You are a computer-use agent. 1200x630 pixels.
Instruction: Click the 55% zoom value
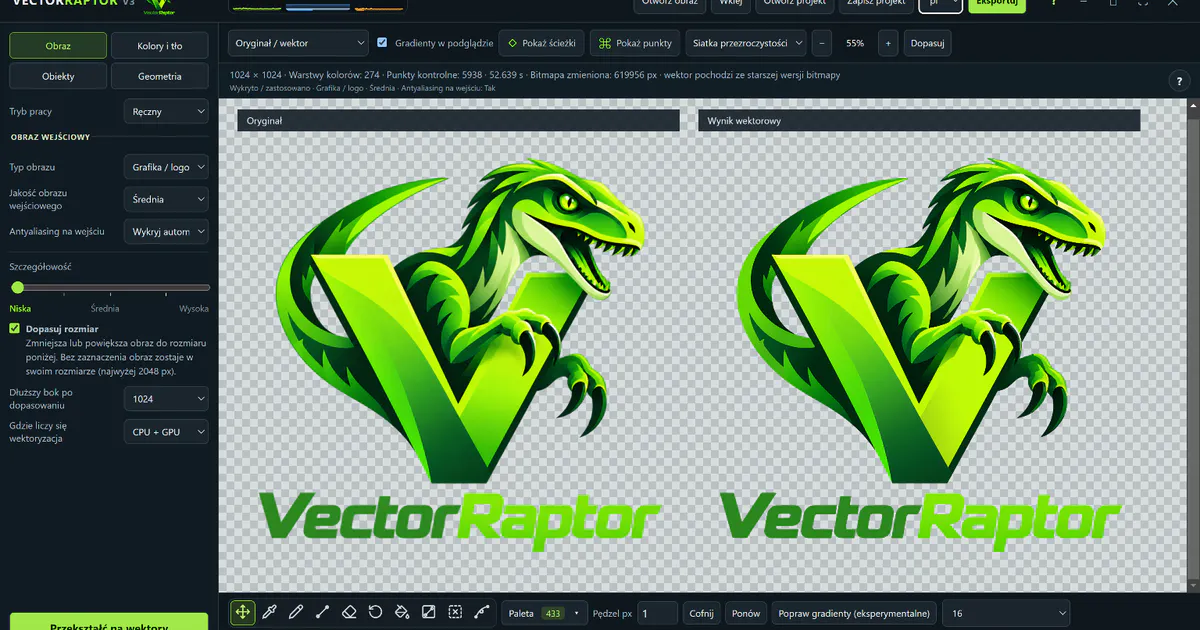tap(855, 44)
